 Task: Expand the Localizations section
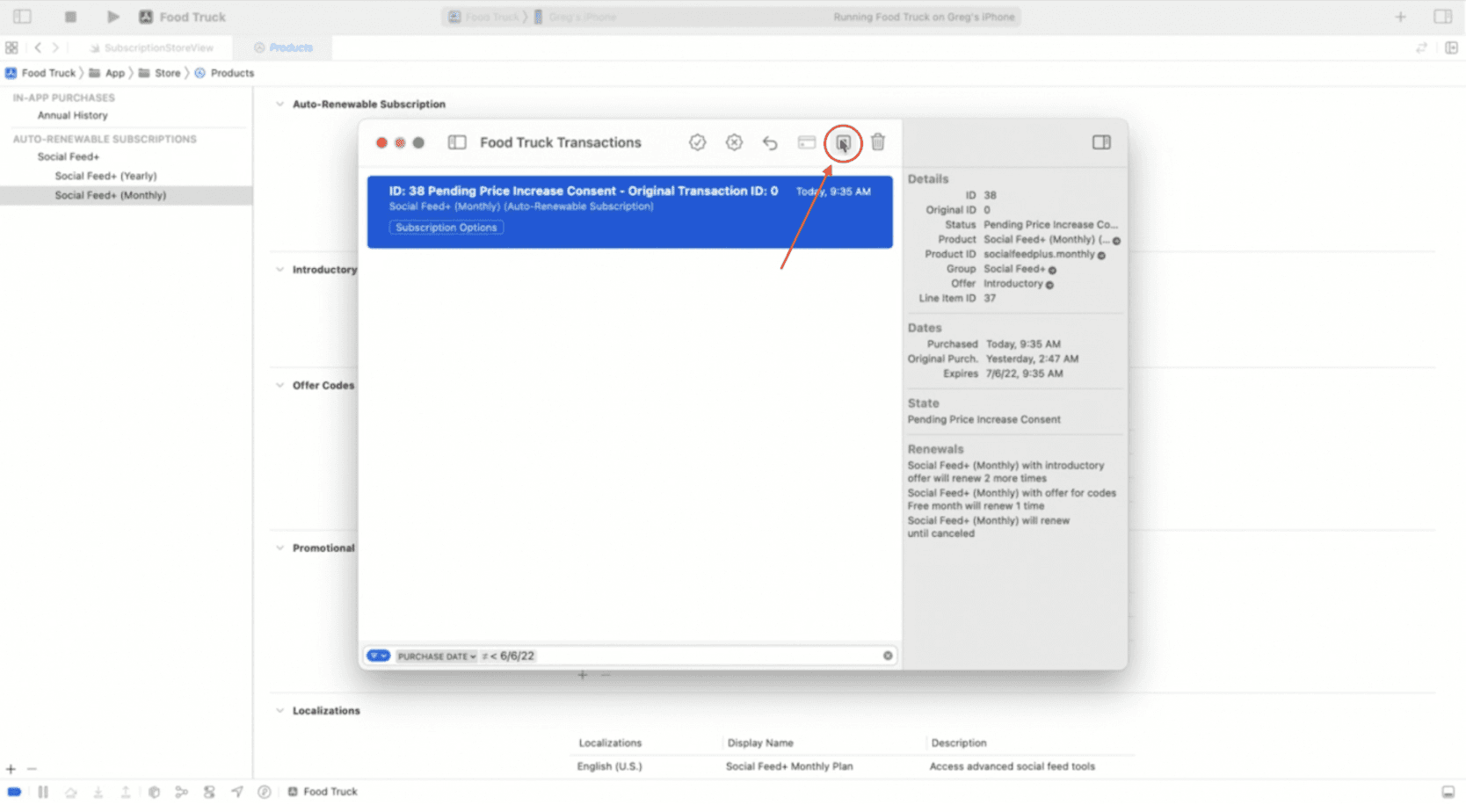click(x=278, y=710)
